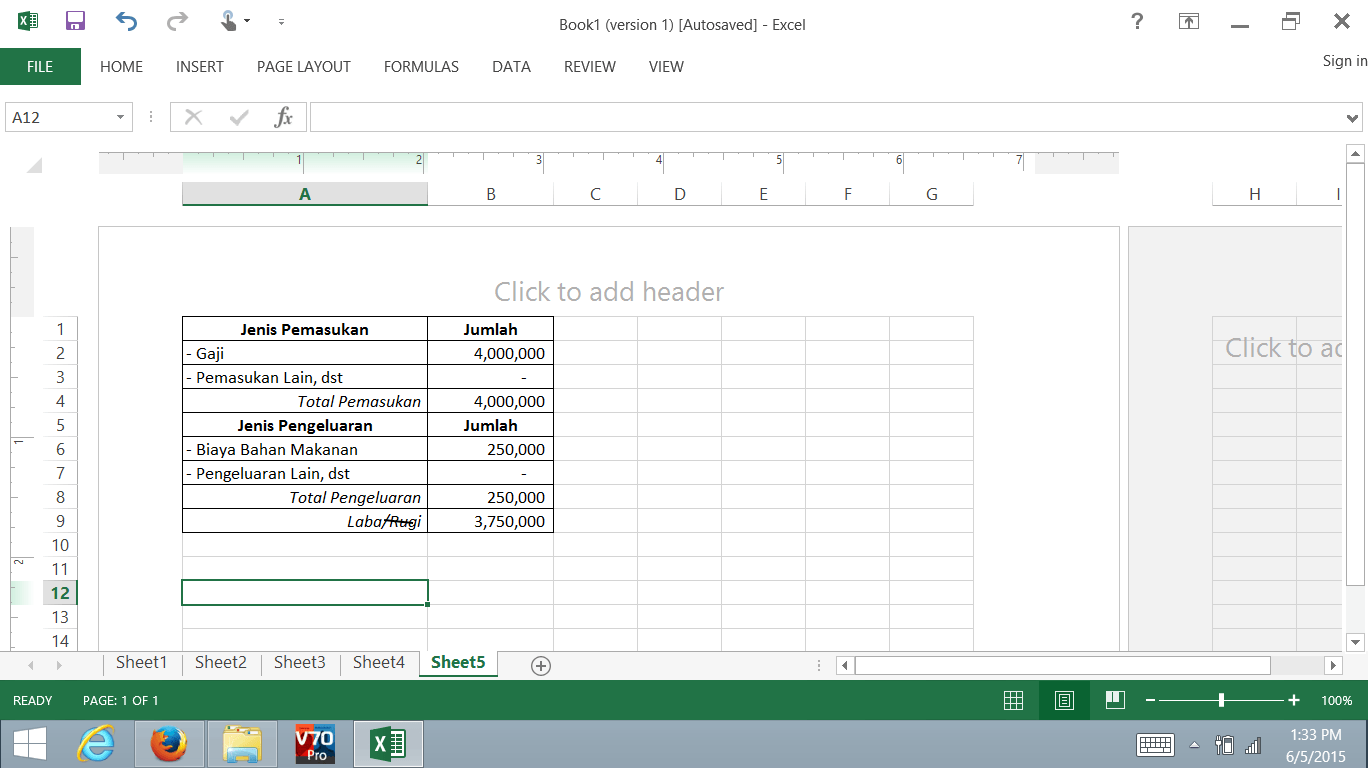Switch to Sheet2 tab

[x=221, y=662]
